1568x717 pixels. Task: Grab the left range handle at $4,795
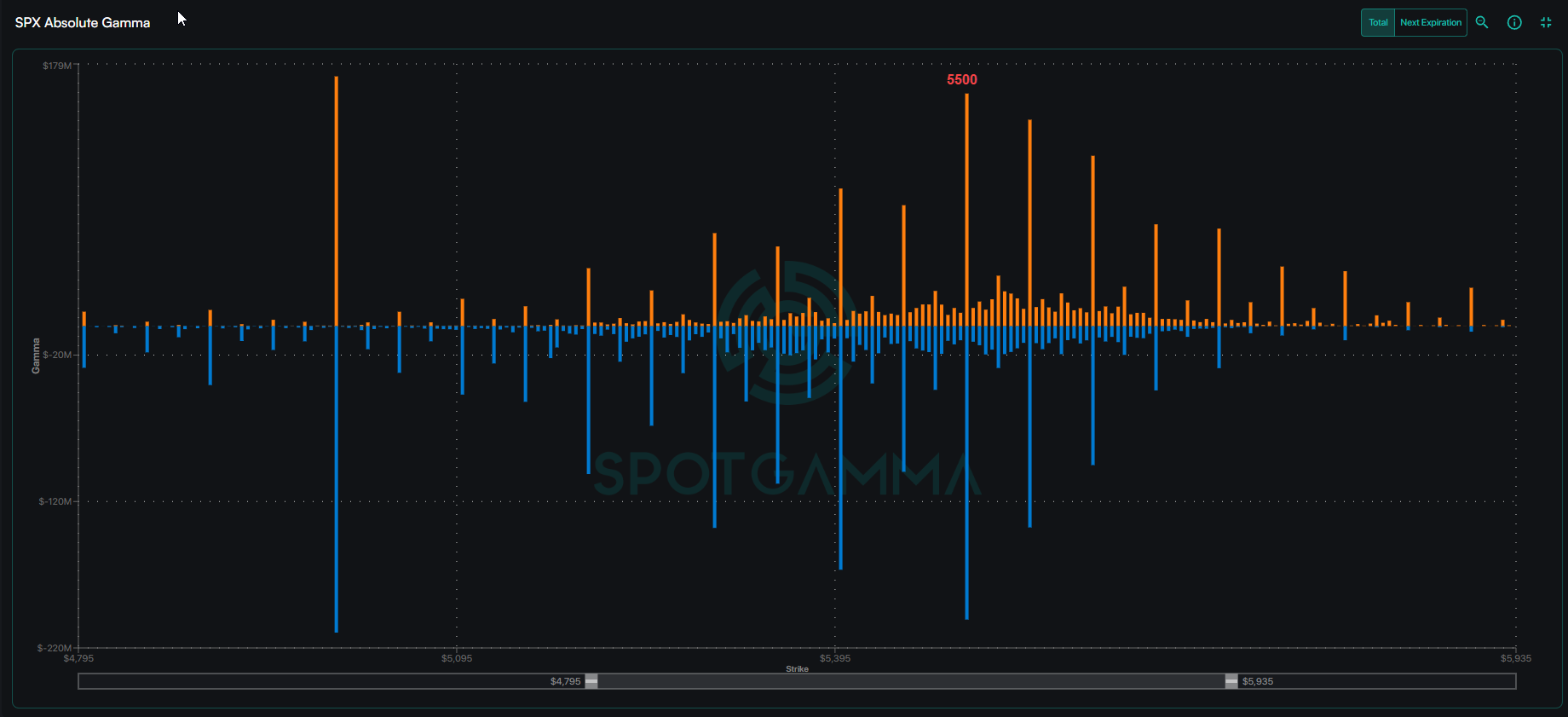pos(591,681)
